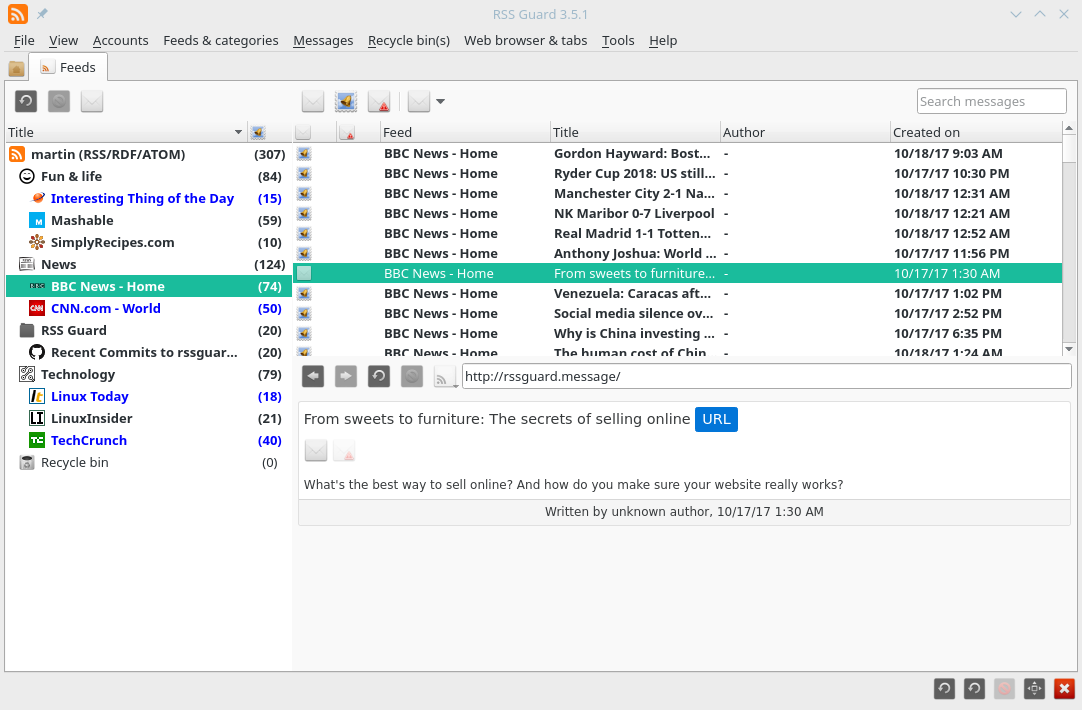Click the important-flag envelope icon in the messages toolbar
Screen dimensions: 1082x710
[x=379, y=101]
